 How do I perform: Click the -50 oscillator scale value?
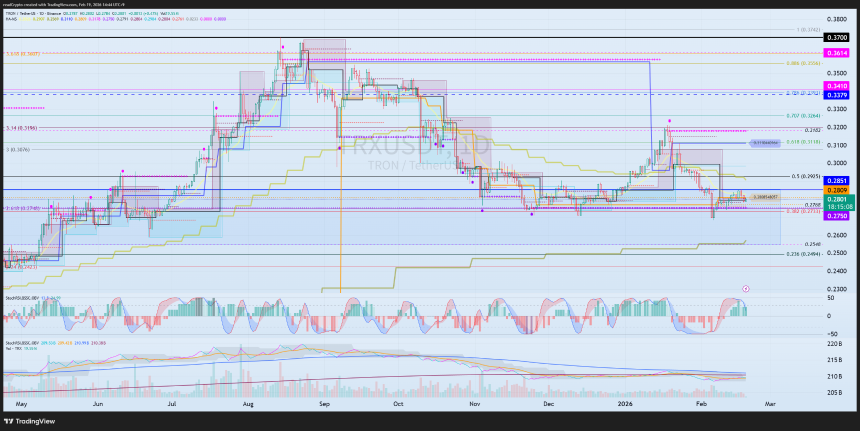click(x=833, y=333)
